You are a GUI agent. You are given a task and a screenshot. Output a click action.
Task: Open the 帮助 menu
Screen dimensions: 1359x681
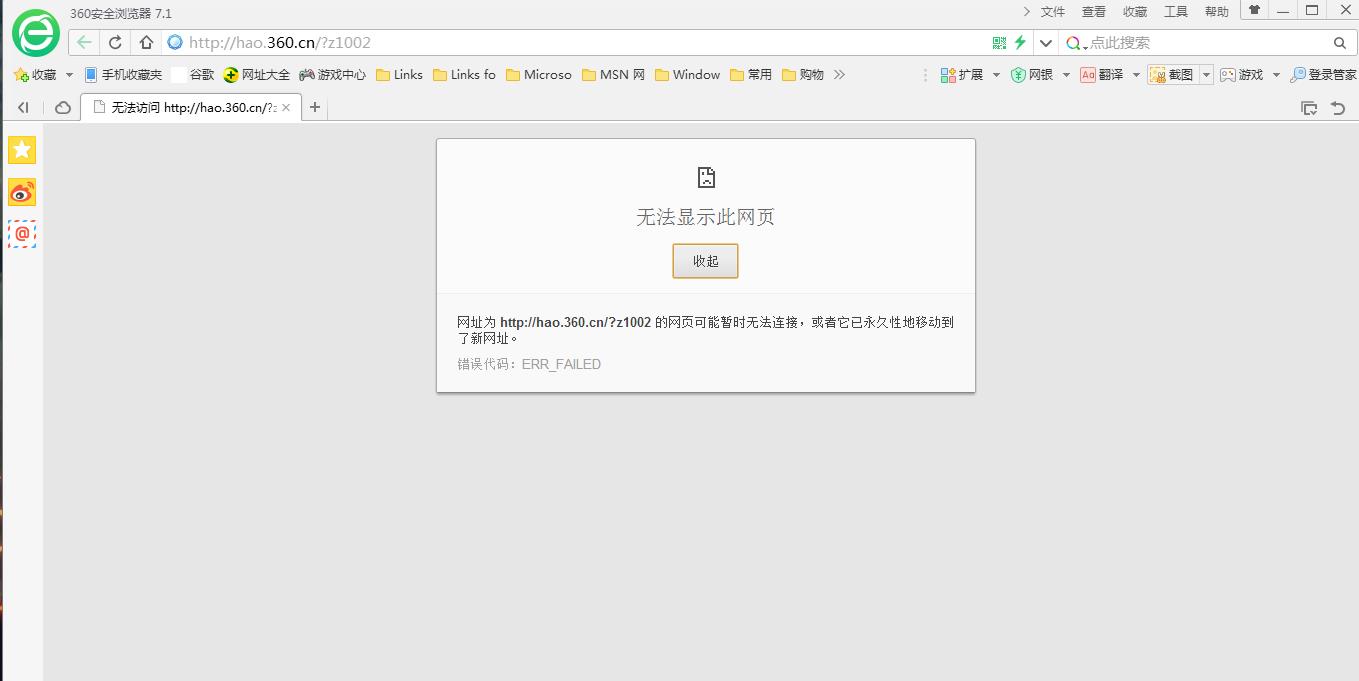1217,12
